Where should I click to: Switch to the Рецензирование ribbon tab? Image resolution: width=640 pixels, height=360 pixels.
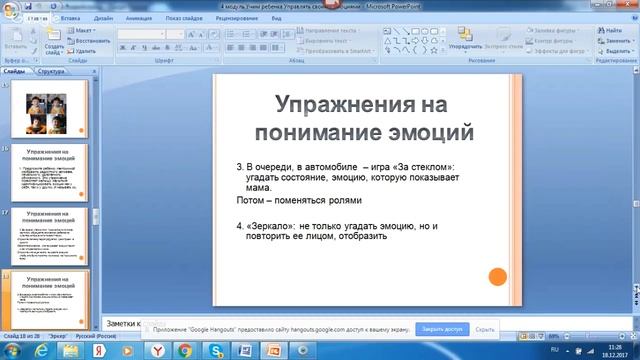click(x=237, y=18)
